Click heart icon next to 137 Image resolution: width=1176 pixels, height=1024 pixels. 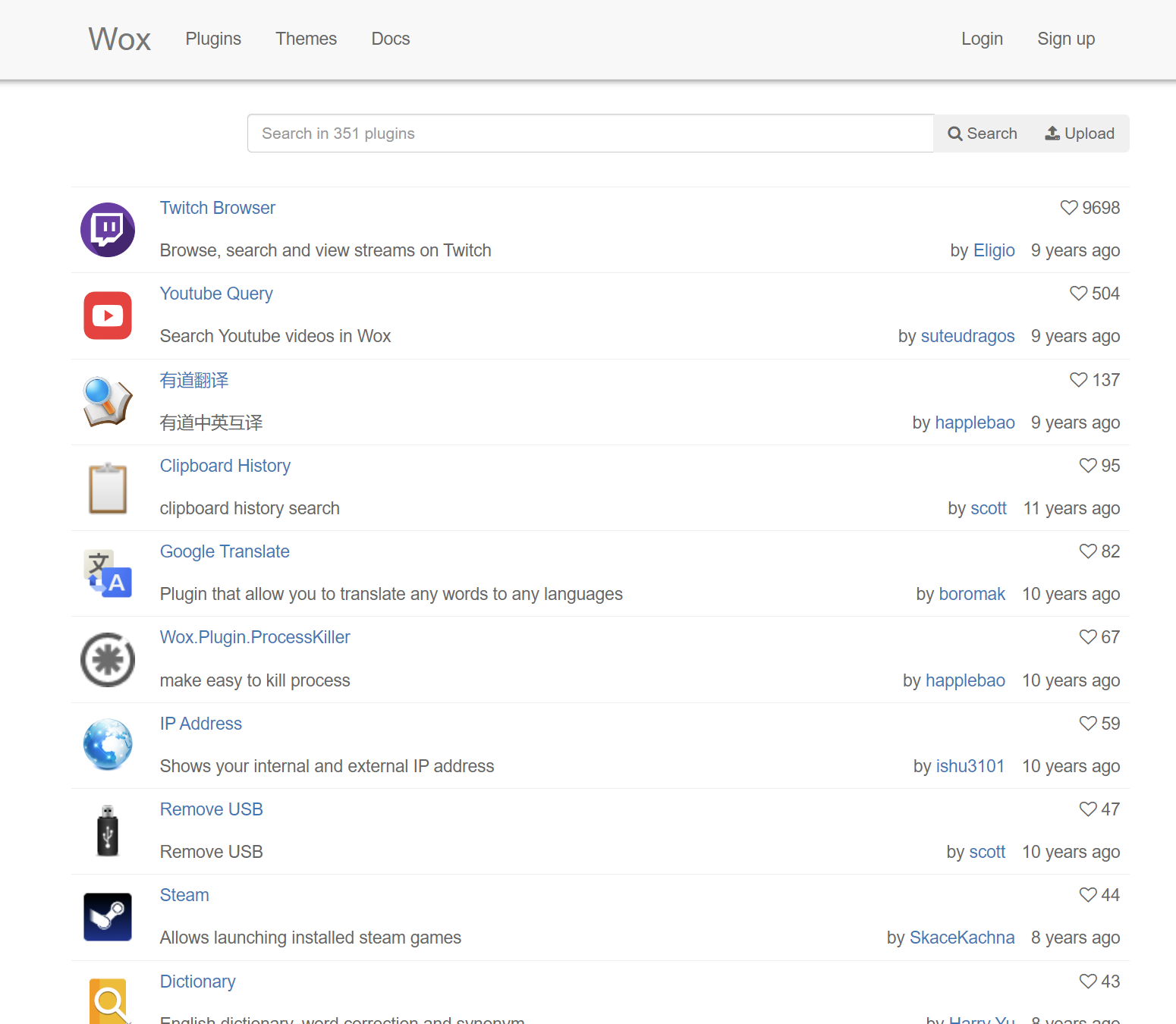click(1078, 380)
